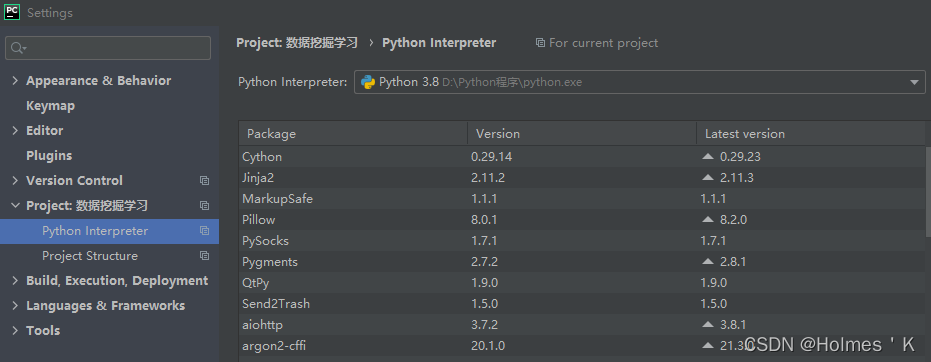931x362 pixels.
Task: Click upgrade arrow for Cython 0.29.23
Action: (707, 157)
